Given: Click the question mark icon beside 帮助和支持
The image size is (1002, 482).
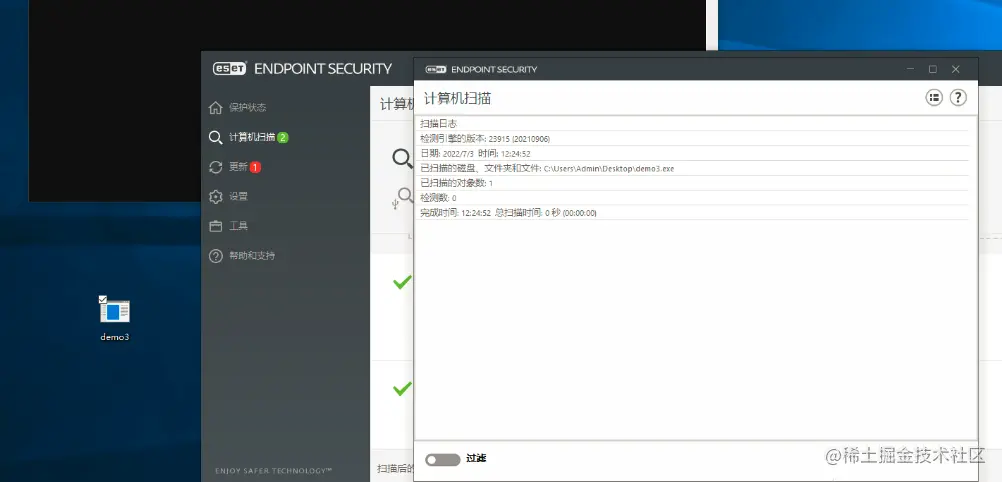Looking at the screenshot, I should click(215, 256).
